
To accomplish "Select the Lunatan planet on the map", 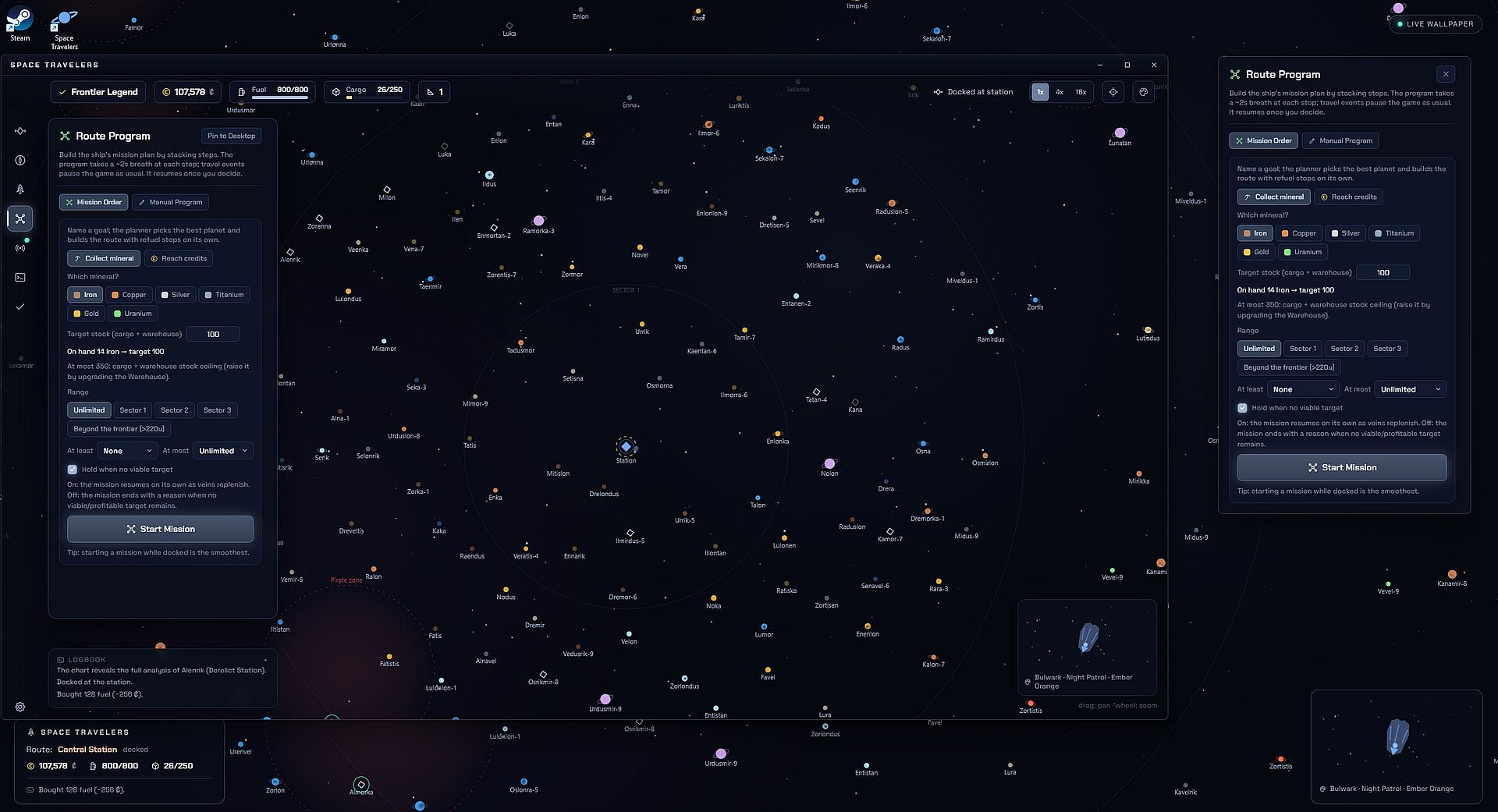I will pos(1120,133).
